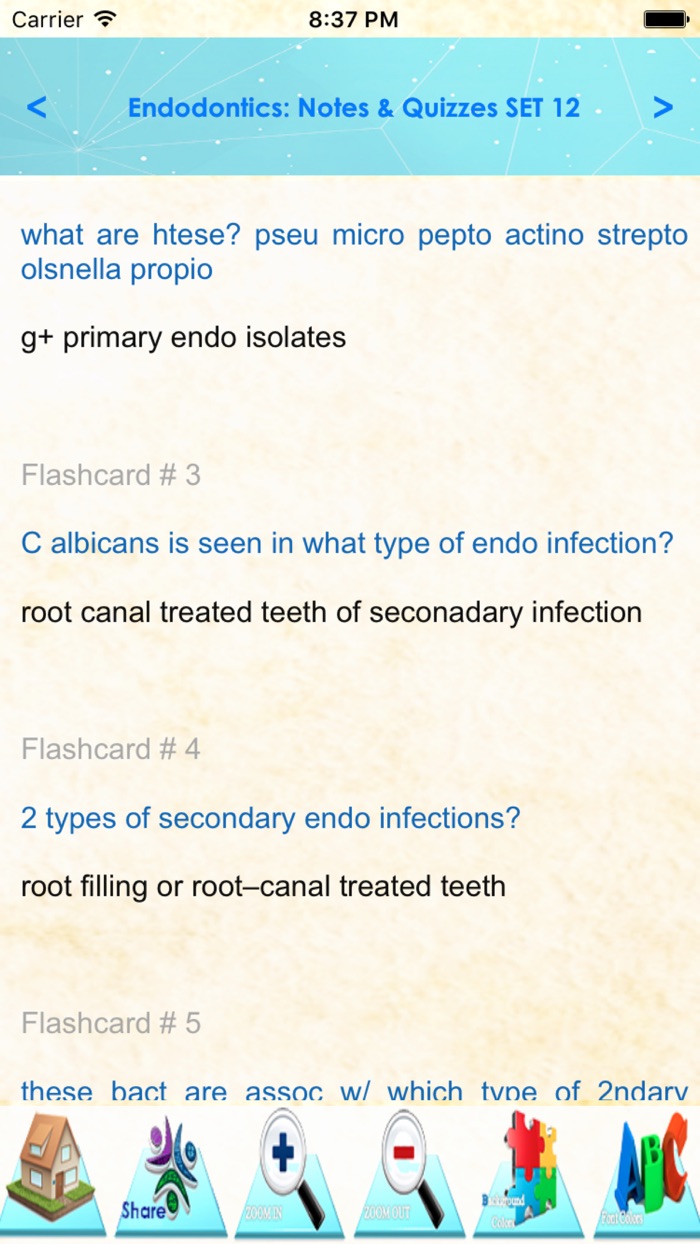Tap the g+ primary endo isolates answer
The width and height of the screenshot is (700, 1244).
[182, 337]
